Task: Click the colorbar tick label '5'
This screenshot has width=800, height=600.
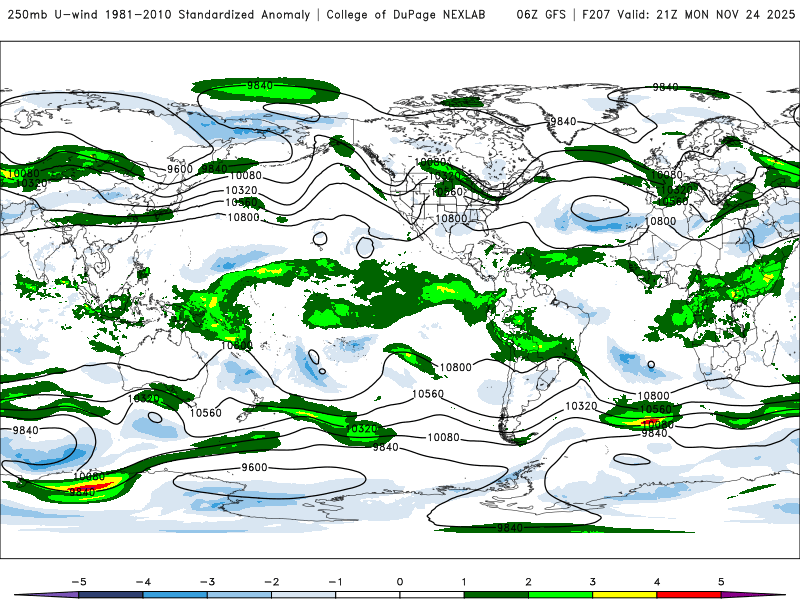Action: point(721,582)
